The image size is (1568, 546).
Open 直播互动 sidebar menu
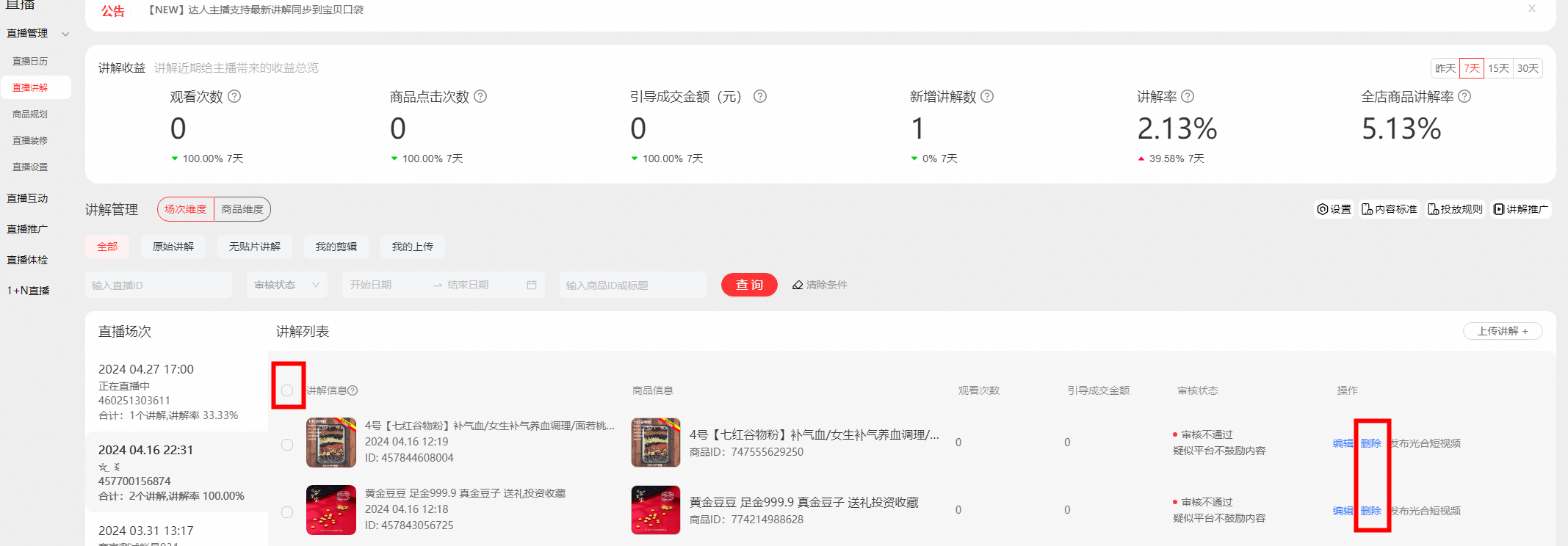click(x=27, y=198)
